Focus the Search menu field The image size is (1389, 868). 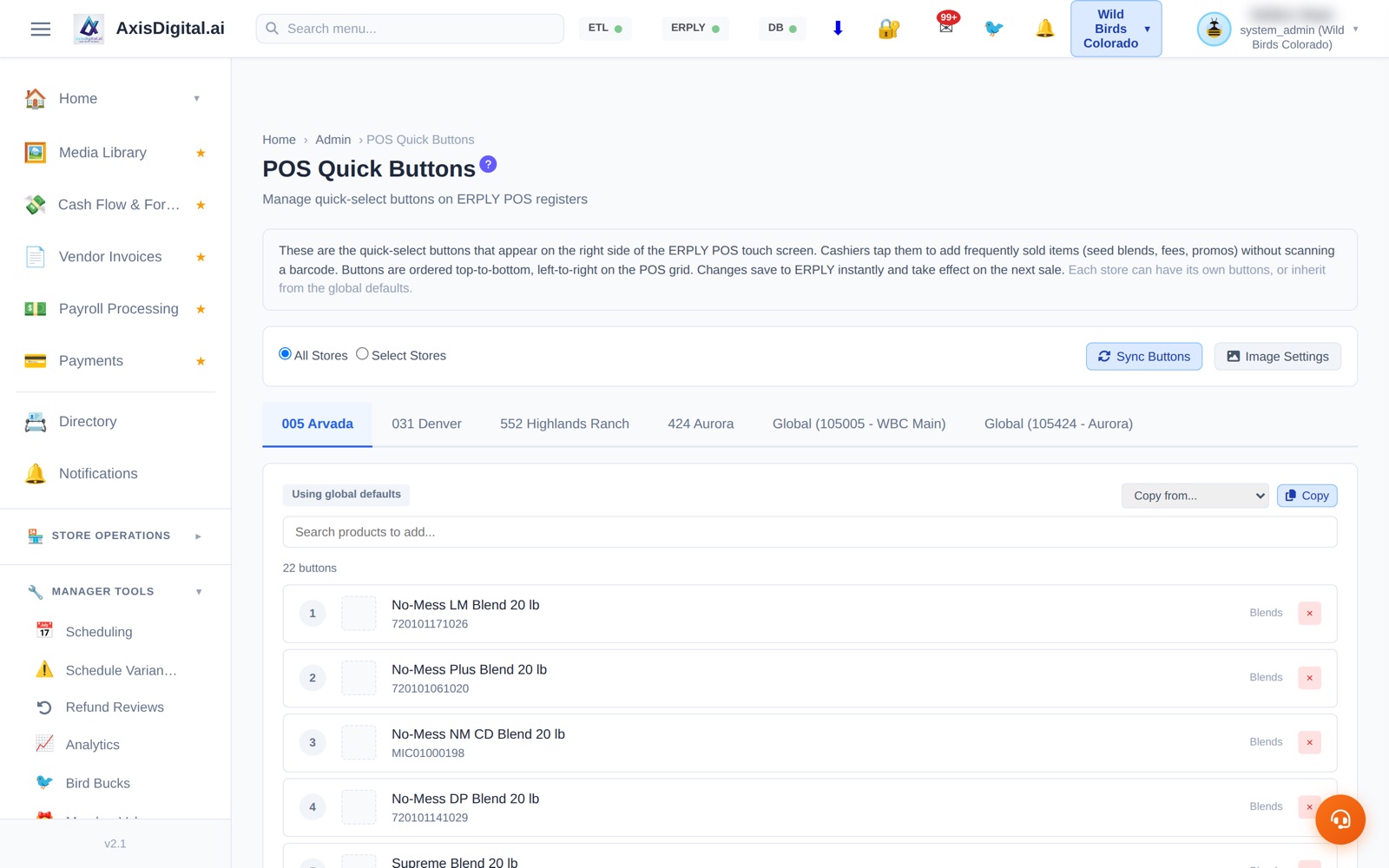410,29
